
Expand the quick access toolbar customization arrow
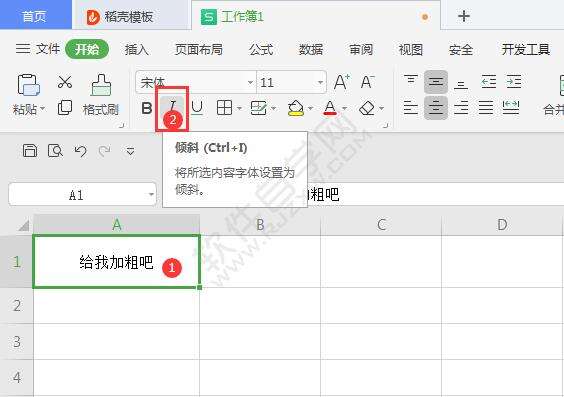click(130, 151)
